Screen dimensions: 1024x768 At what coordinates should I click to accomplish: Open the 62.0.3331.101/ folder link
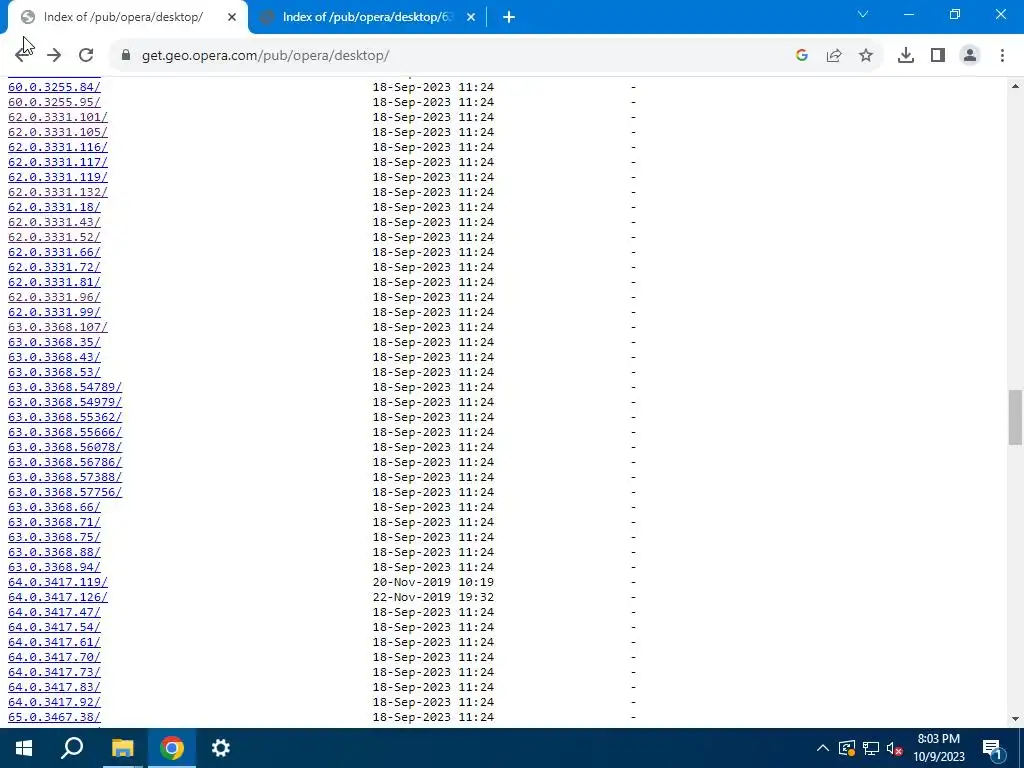[57, 117]
